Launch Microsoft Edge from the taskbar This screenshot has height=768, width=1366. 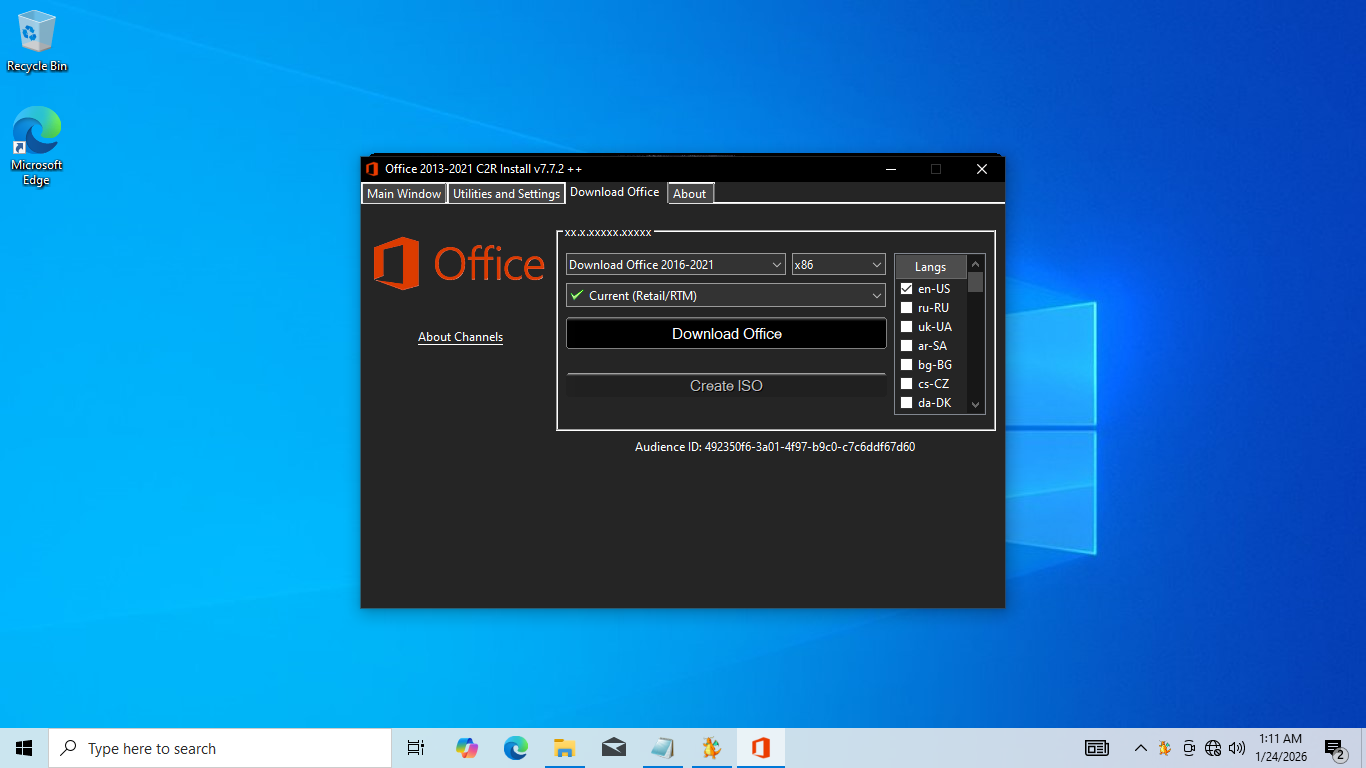point(515,748)
